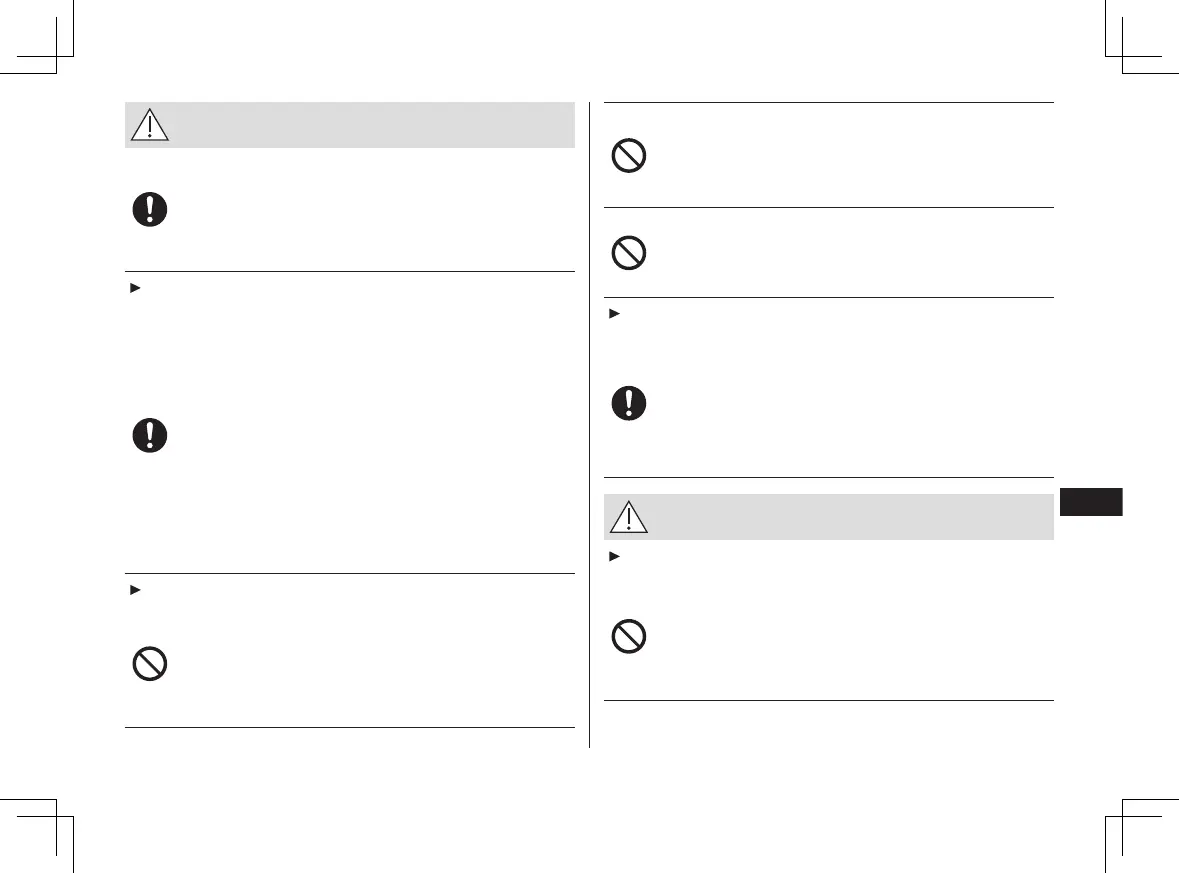Click the second exclamation mandatory icon in left column
Image resolution: width=1179 pixels, height=873 pixels.
click(150, 435)
